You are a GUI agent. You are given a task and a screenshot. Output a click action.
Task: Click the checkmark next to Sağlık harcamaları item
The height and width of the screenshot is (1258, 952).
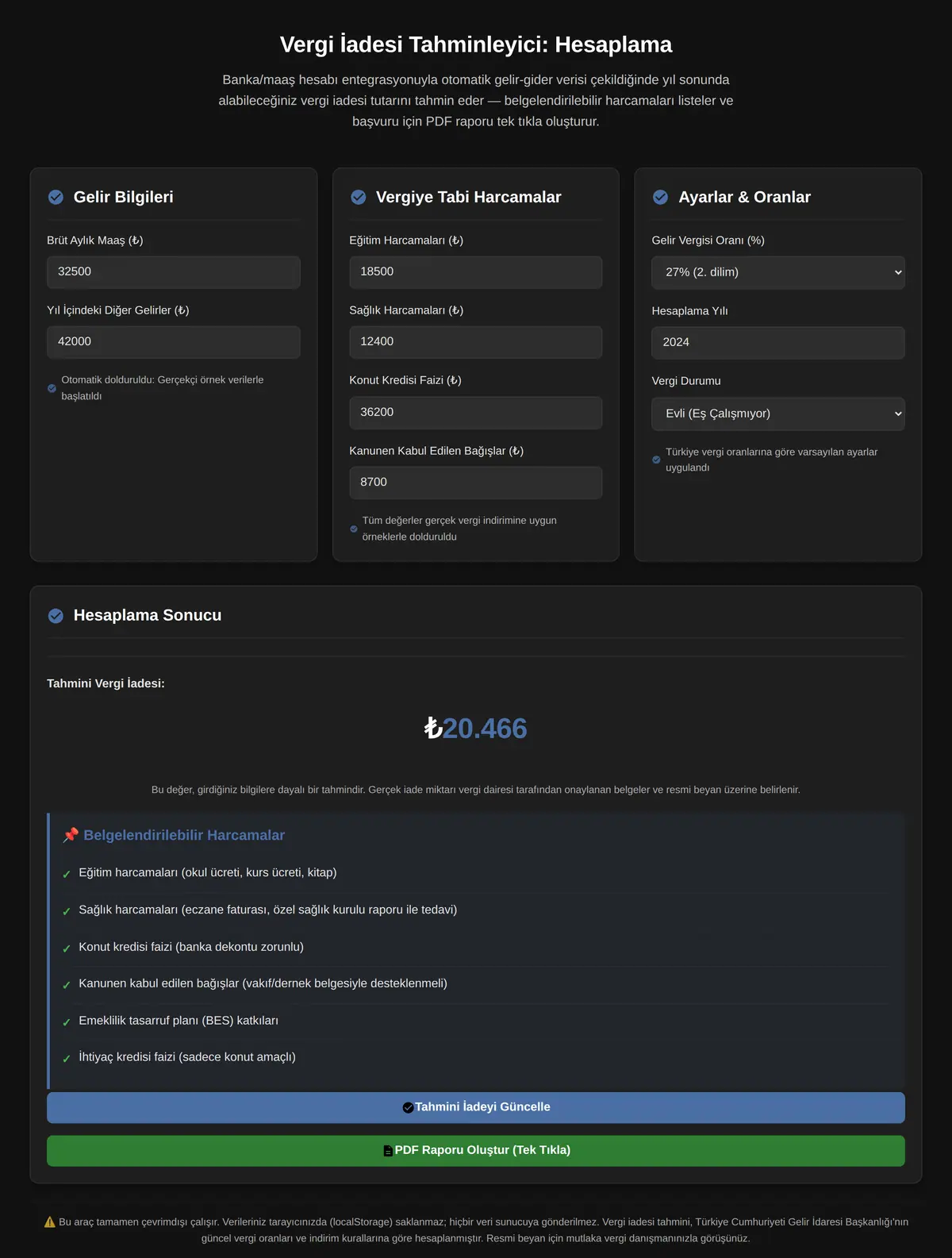point(67,911)
